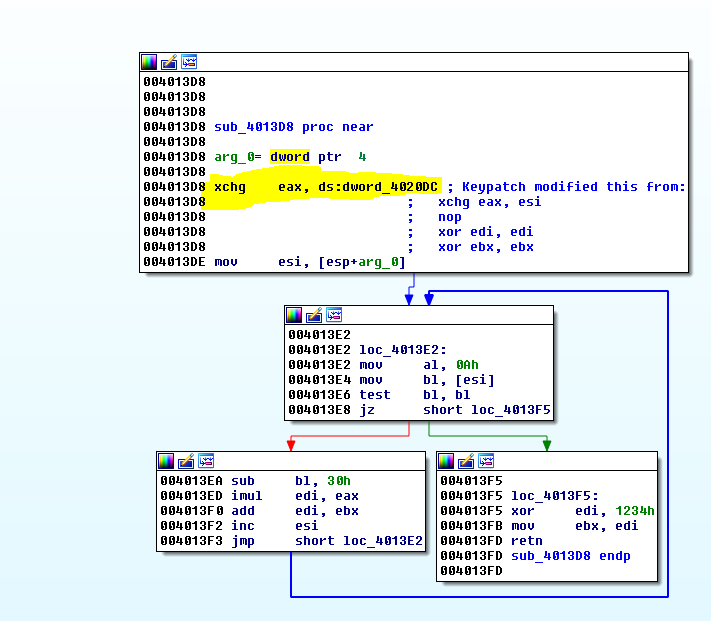This screenshot has width=711, height=621.
Task: Click group icon on the 004013EA block
Action: 206,461
